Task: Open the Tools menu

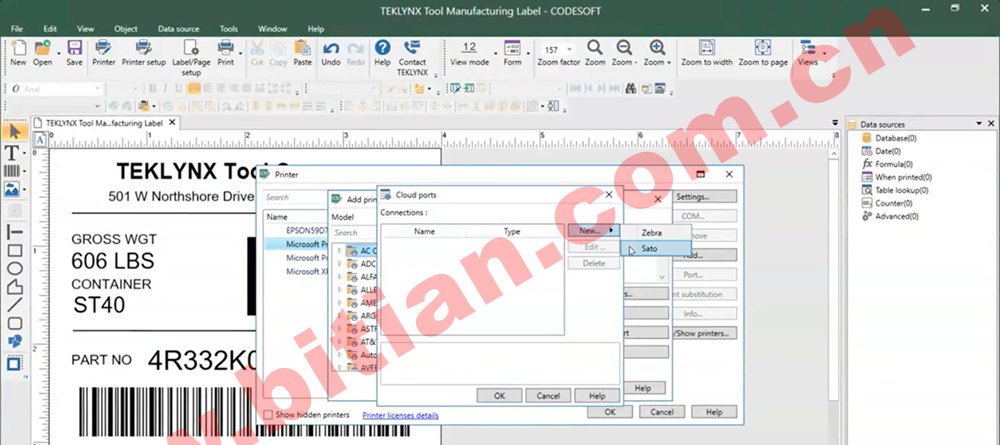Action: click(228, 29)
